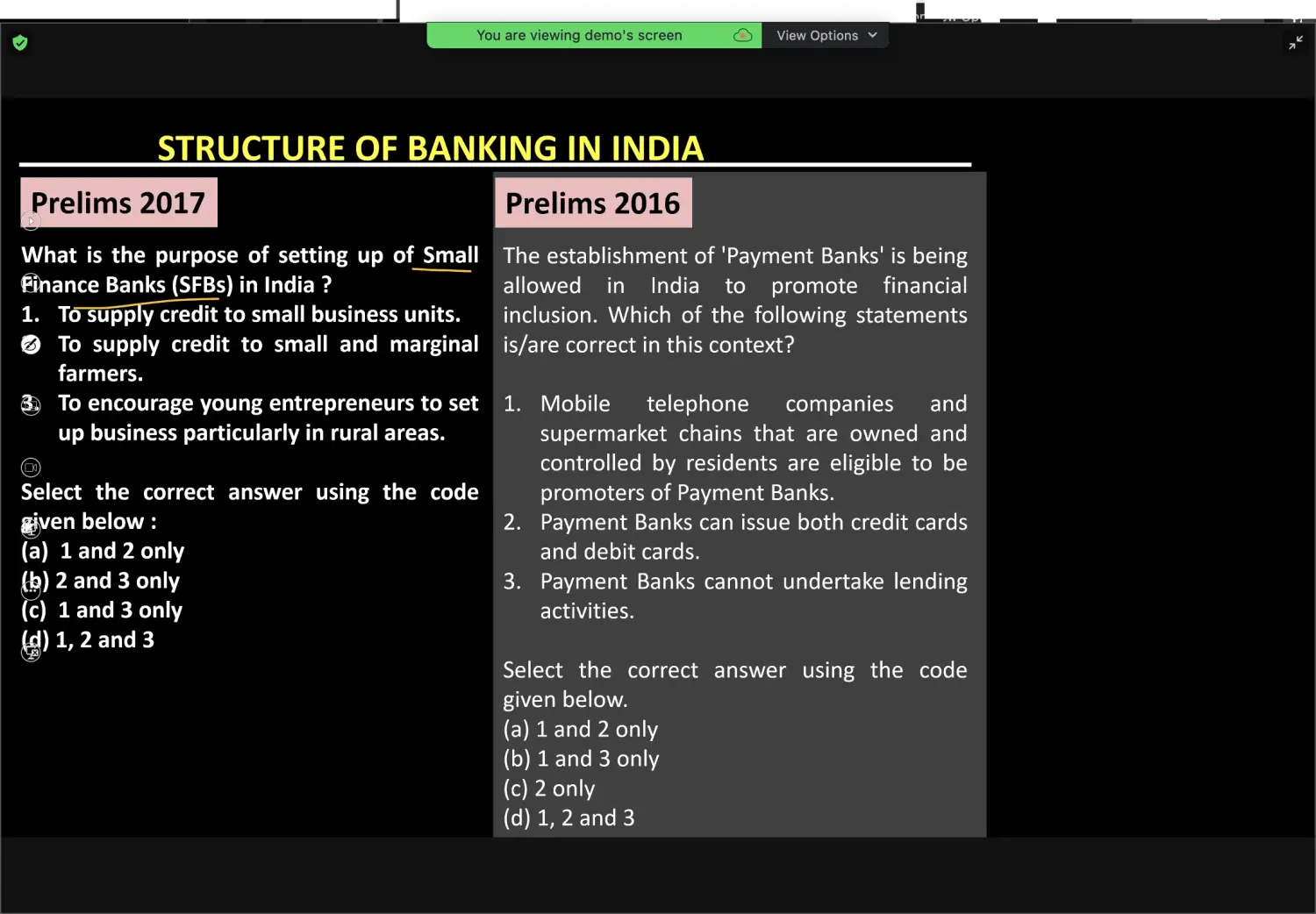Select '(c) 1 and 3 only' answer option
The image size is (1316, 914).
pyautogui.click(x=102, y=611)
